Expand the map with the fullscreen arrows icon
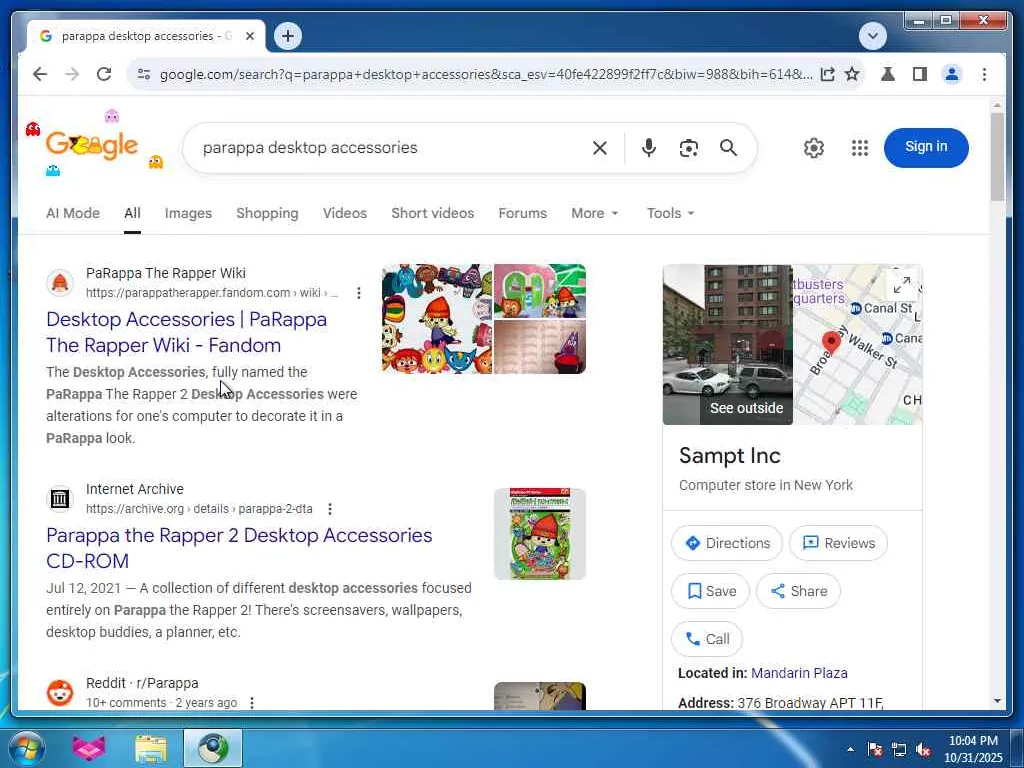The image size is (1024, 768). [902, 285]
